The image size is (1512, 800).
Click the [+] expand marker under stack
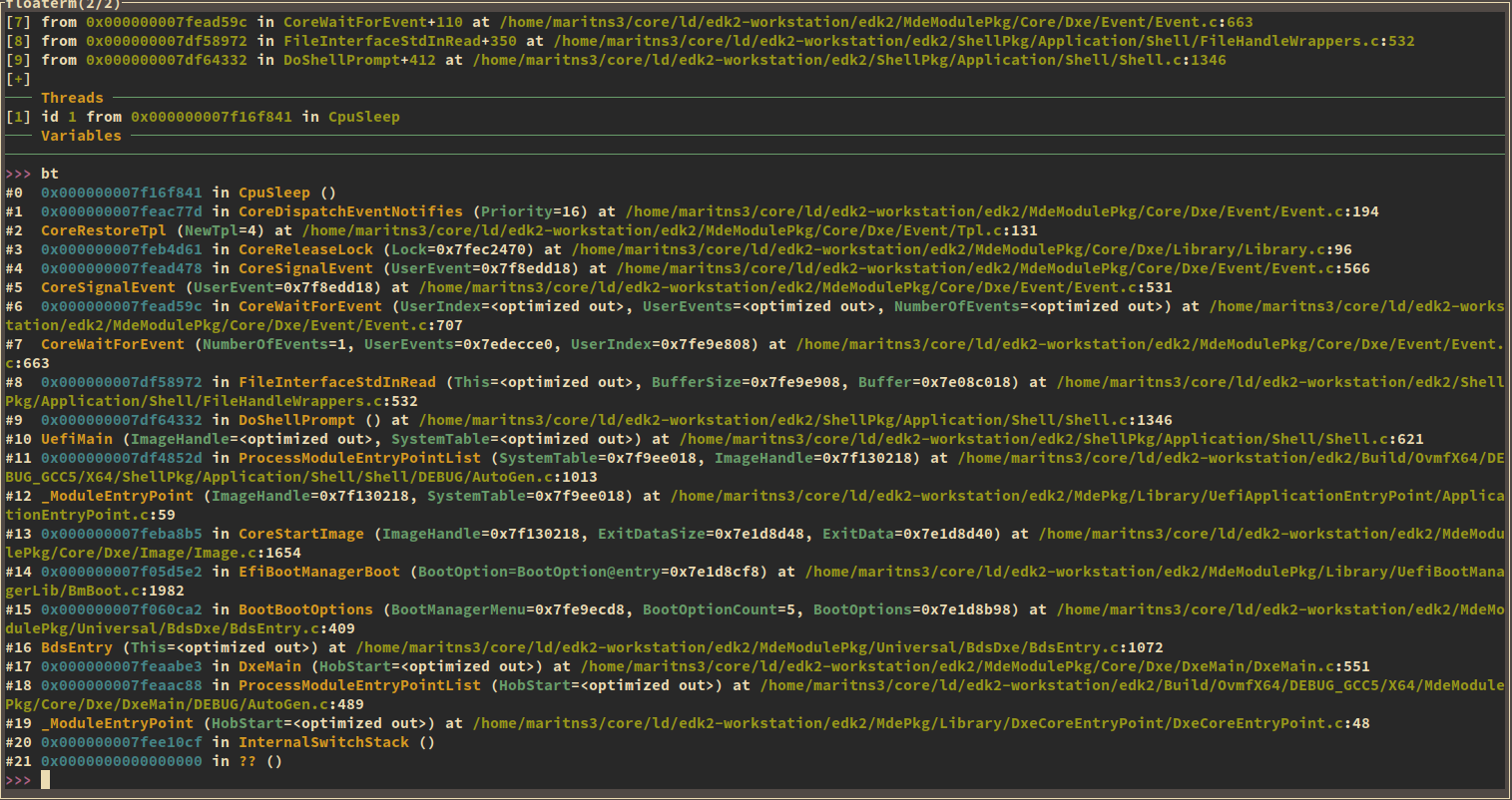tap(18, 79)
